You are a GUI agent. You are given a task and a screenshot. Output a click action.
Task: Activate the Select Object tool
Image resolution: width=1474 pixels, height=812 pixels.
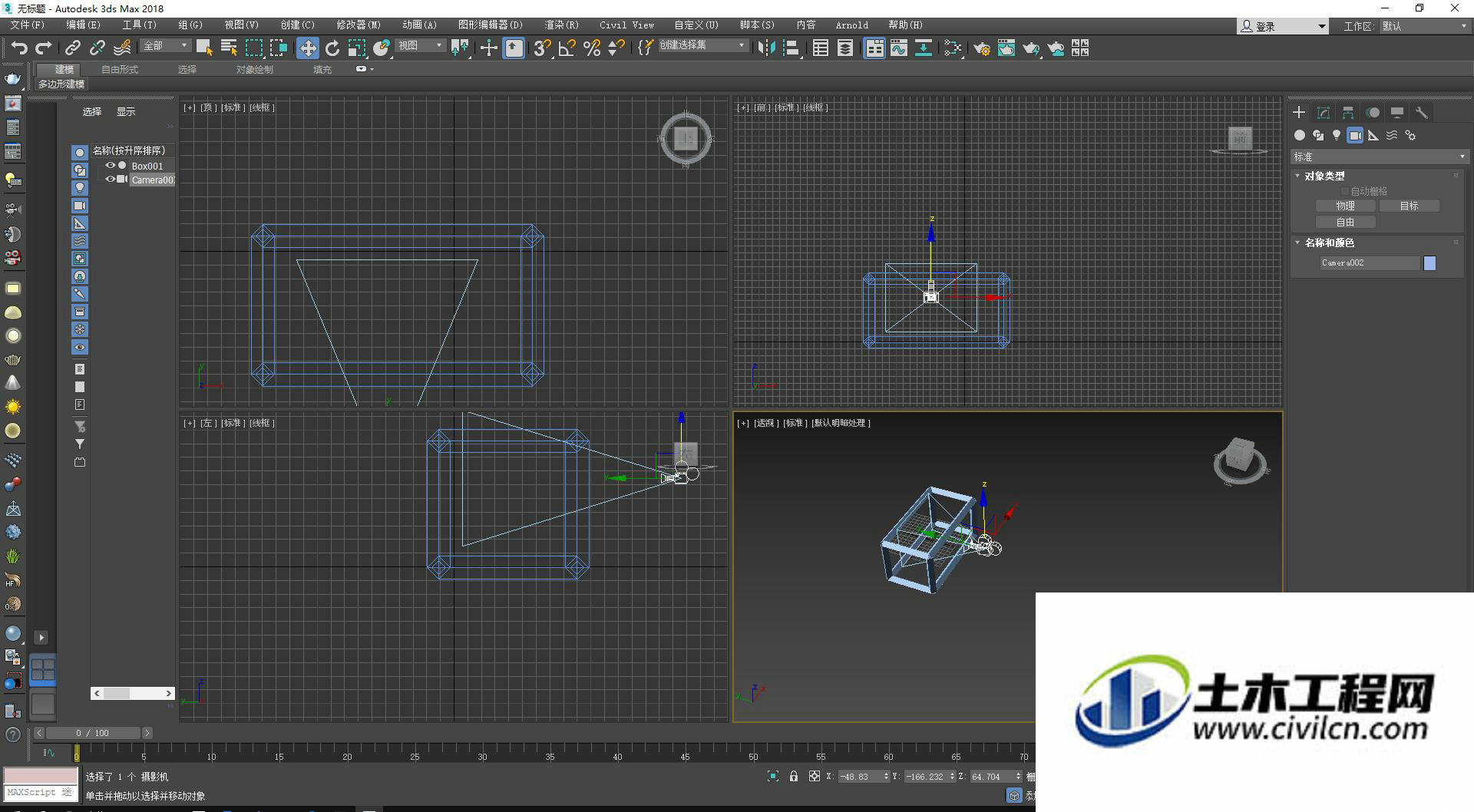coord(204,48)
